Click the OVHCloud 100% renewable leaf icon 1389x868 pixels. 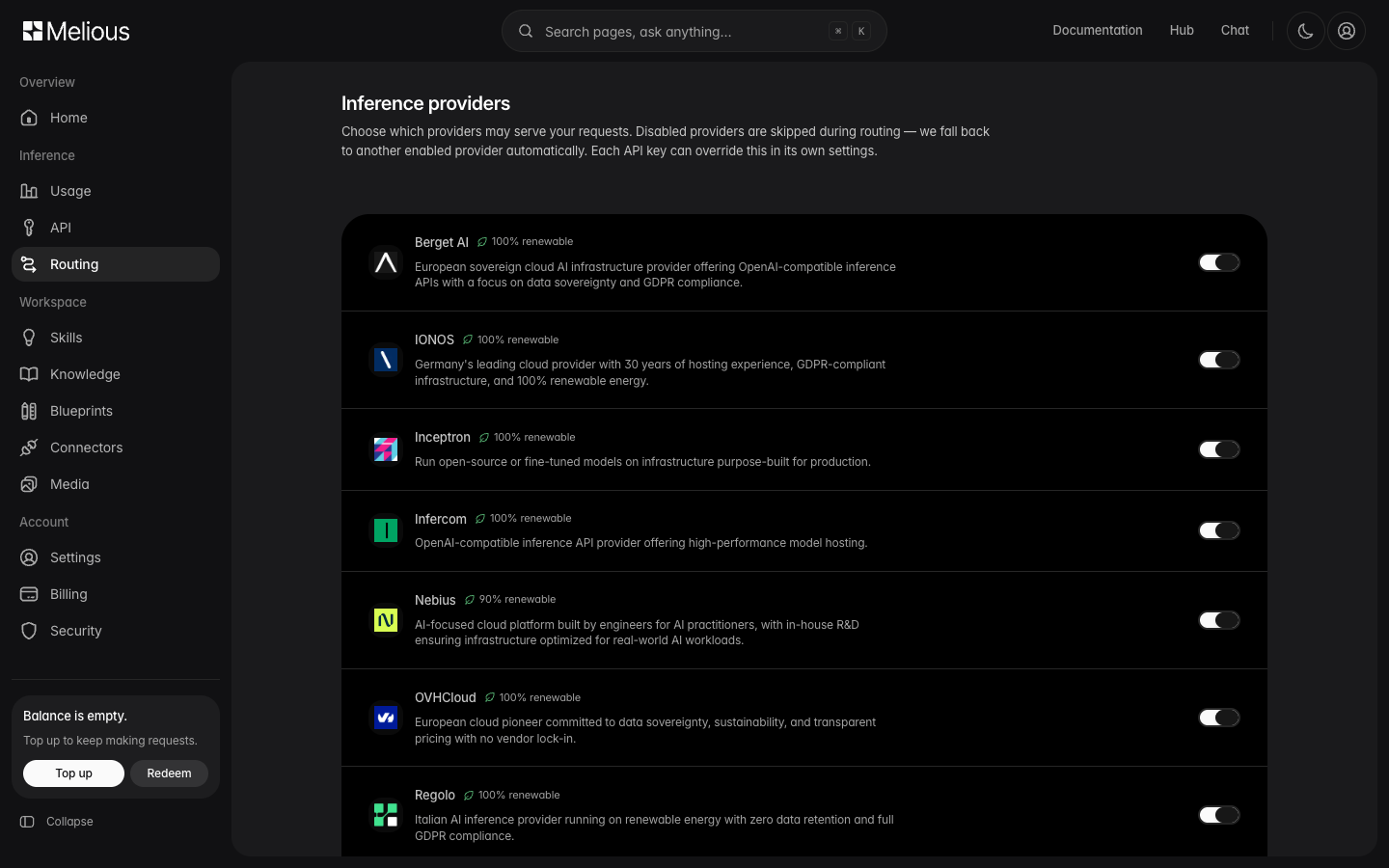(x=490, y=697)
